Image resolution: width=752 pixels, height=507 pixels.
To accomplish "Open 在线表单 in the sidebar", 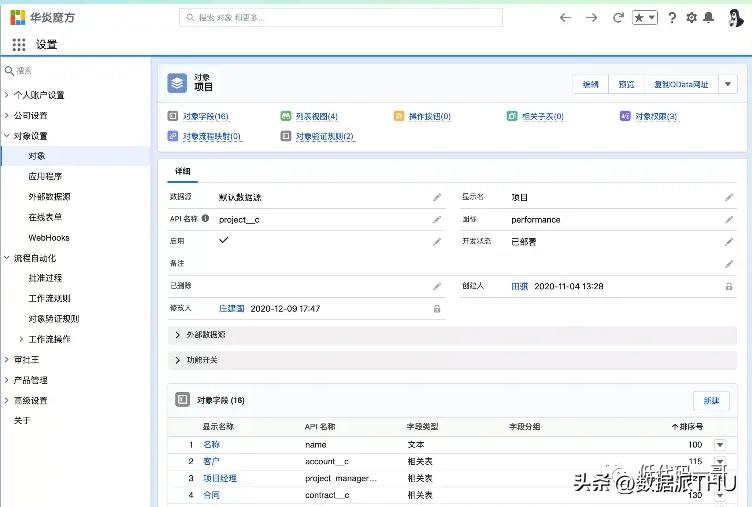I will tap(45, 217).
